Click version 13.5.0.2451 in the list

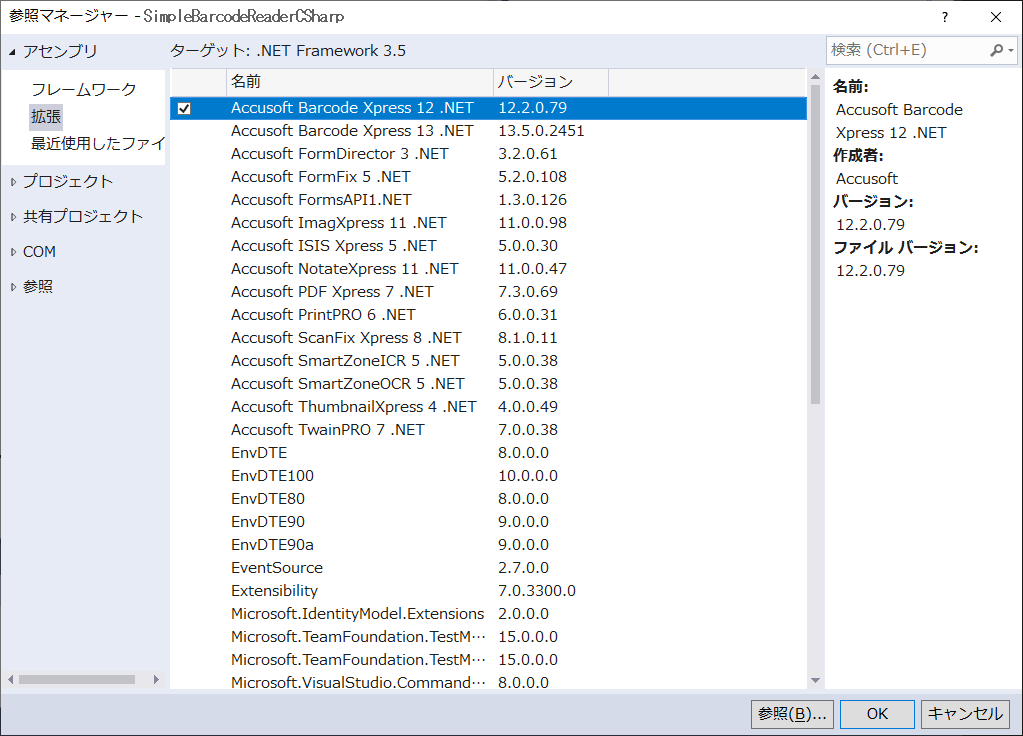(541, 131)
